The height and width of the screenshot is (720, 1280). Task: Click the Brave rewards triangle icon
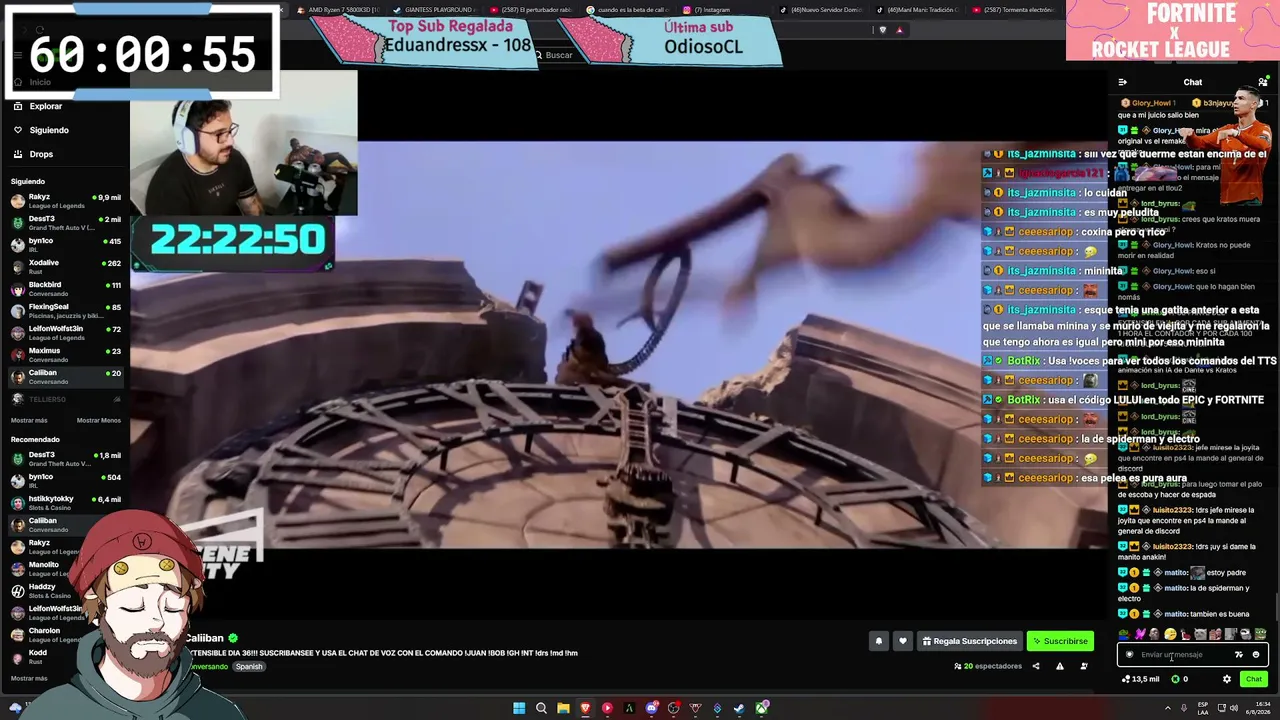(x=899, y=30)
